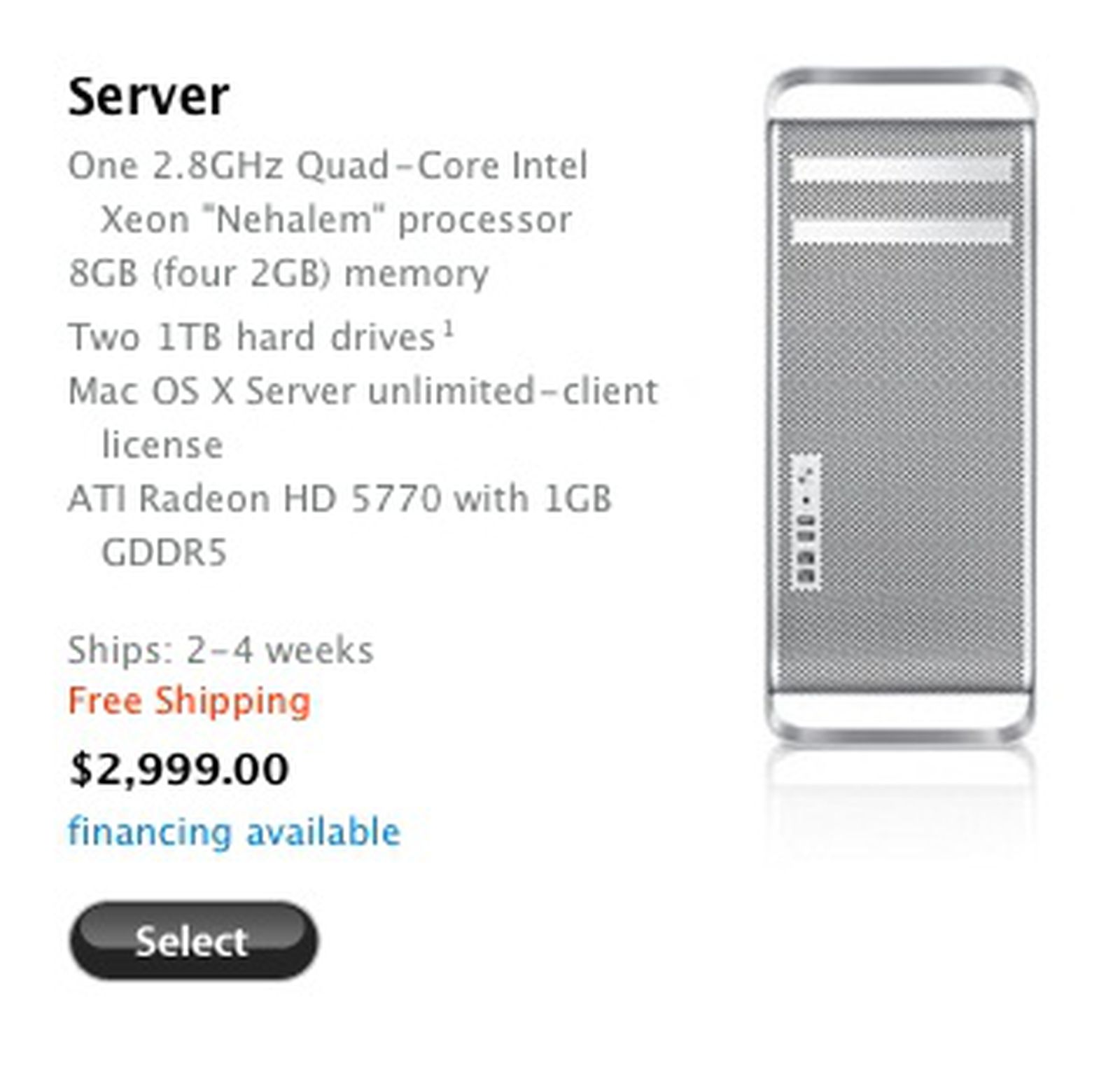Click the 8GB (four 2GB) memory line

[279, 273]
